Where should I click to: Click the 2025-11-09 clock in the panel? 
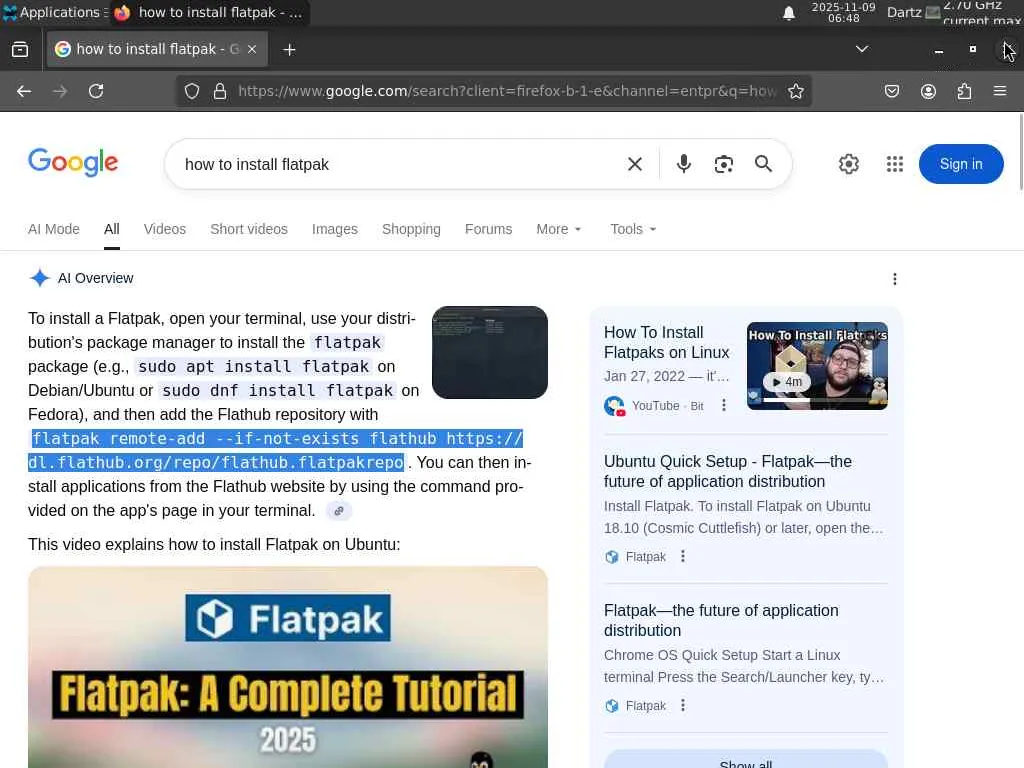click(x=844, y=12)
